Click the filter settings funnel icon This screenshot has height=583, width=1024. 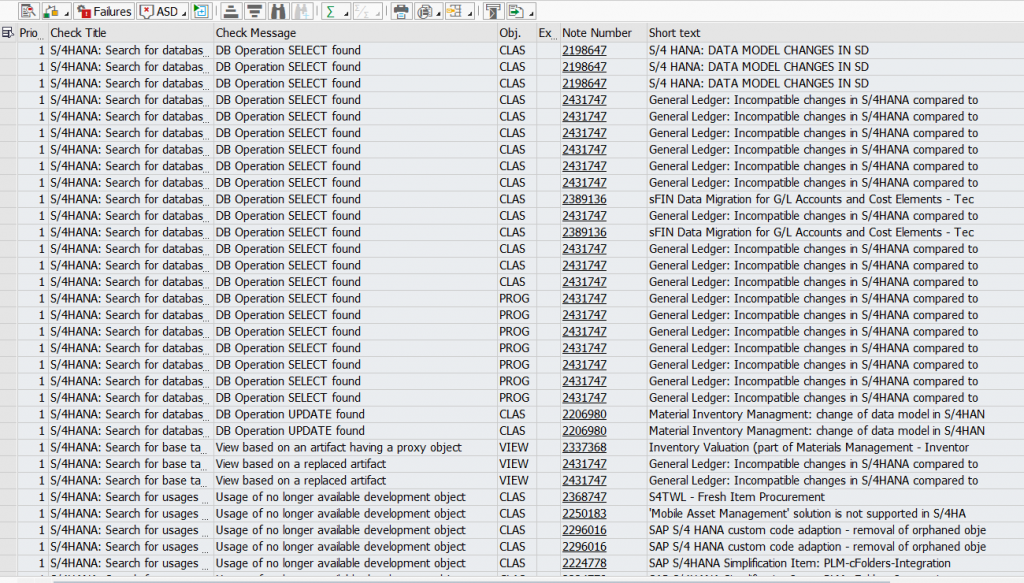(x=492, y=11)
